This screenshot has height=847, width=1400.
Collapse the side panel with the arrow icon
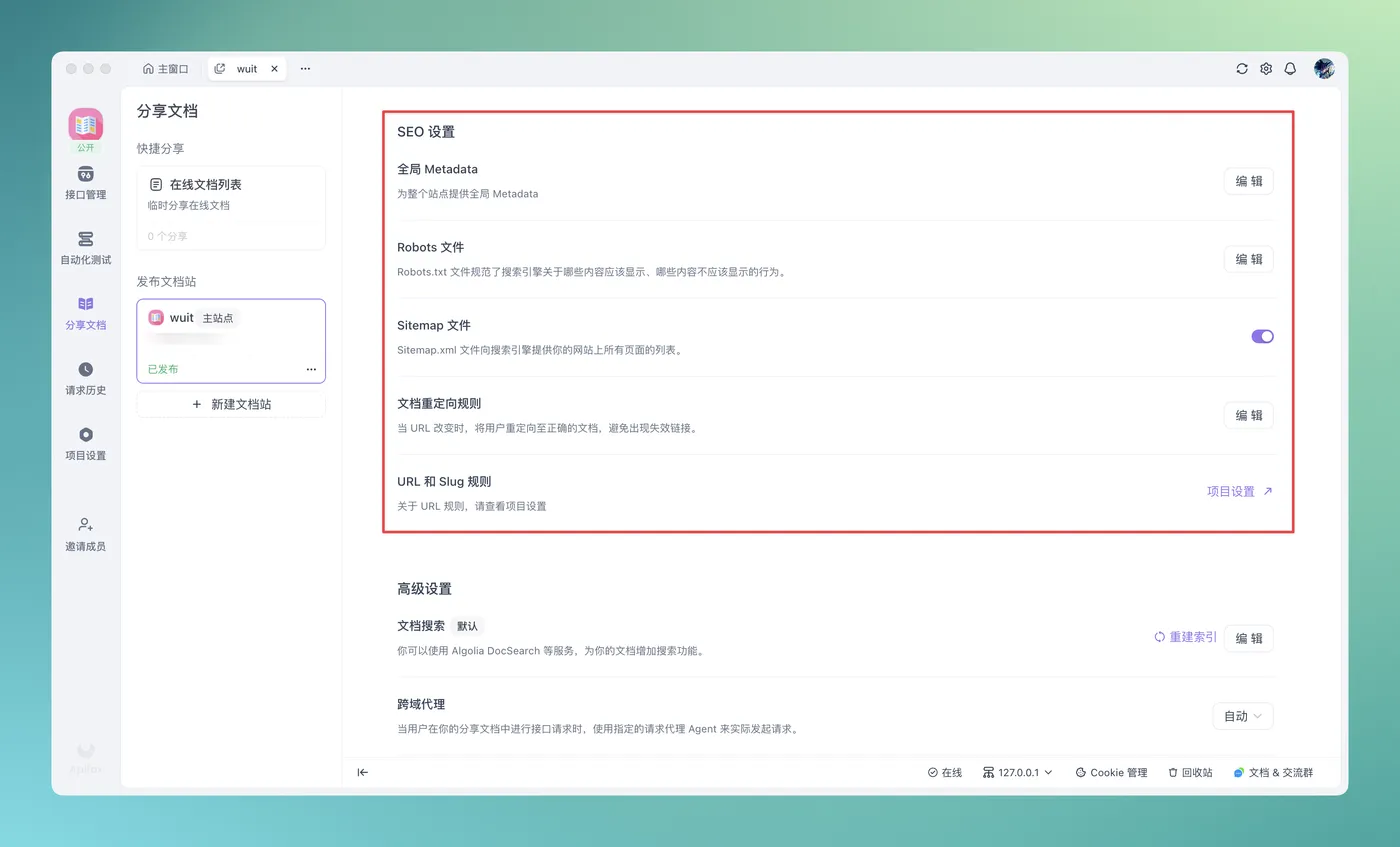click(363, 772)
